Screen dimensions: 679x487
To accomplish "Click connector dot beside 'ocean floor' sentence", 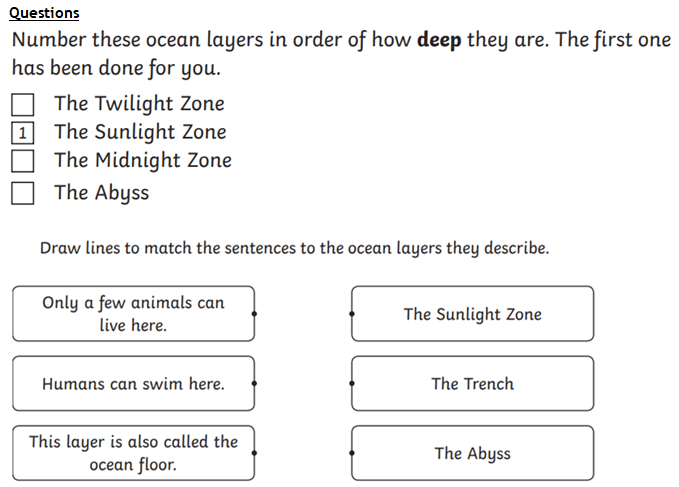I will pyautogui.click(x=254, y=453).
